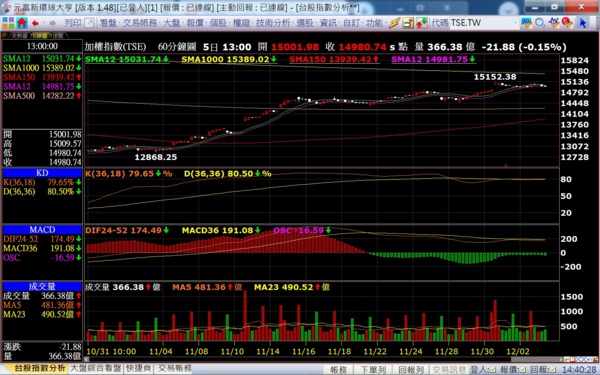Go back with the red left arrow
The width and height of the screenshot is (600, 375).
pyautogui.click(x=35, y=23)
